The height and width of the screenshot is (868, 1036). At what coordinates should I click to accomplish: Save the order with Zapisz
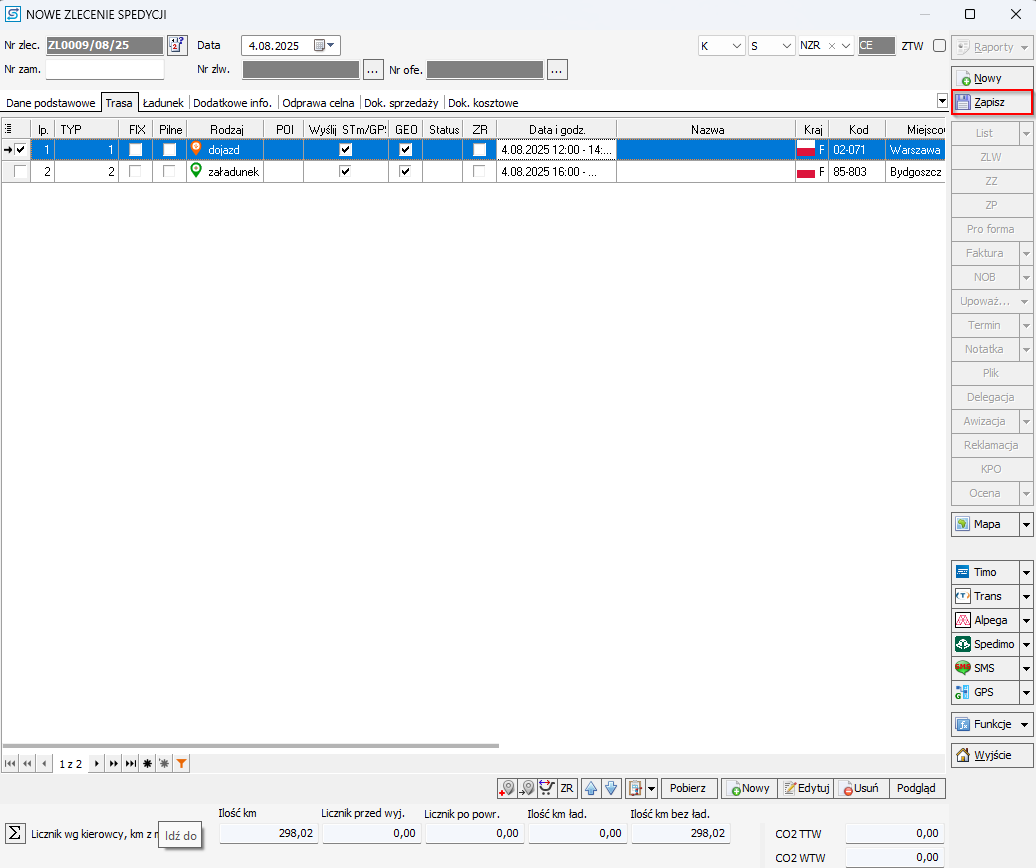(991, 102)
